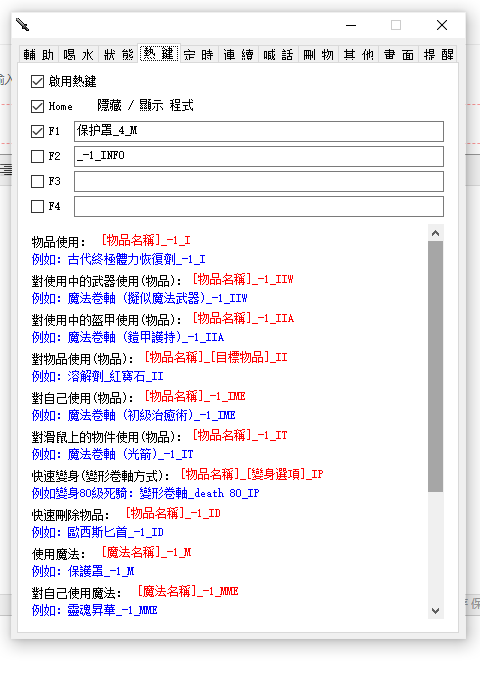
Task: Open the 提醒 tab
Action: point(438,55)
